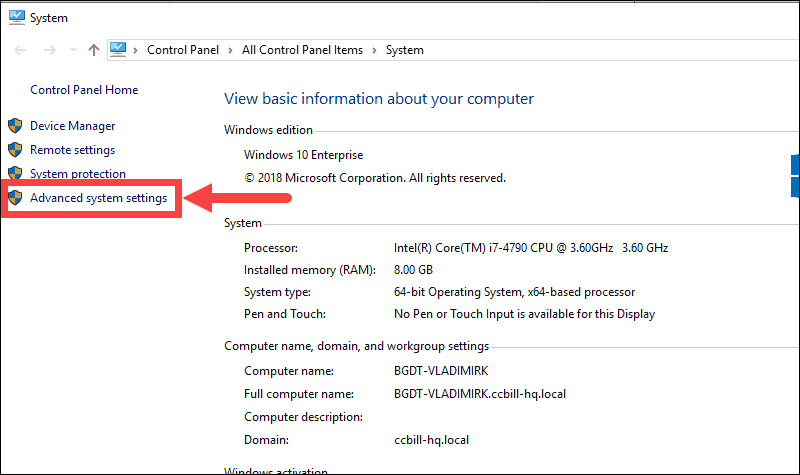
Task: Expand the chevron before Control Panel
Action: 135,50
